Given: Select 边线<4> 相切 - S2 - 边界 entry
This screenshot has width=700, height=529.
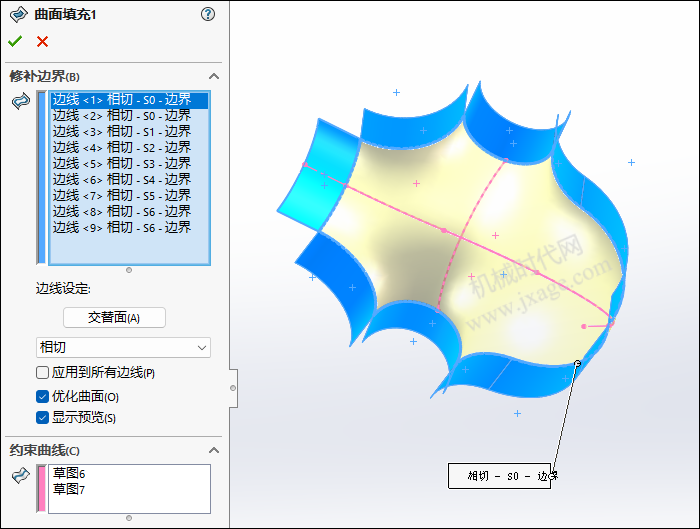Looking at the screenshot, I should tap(129, 148).
